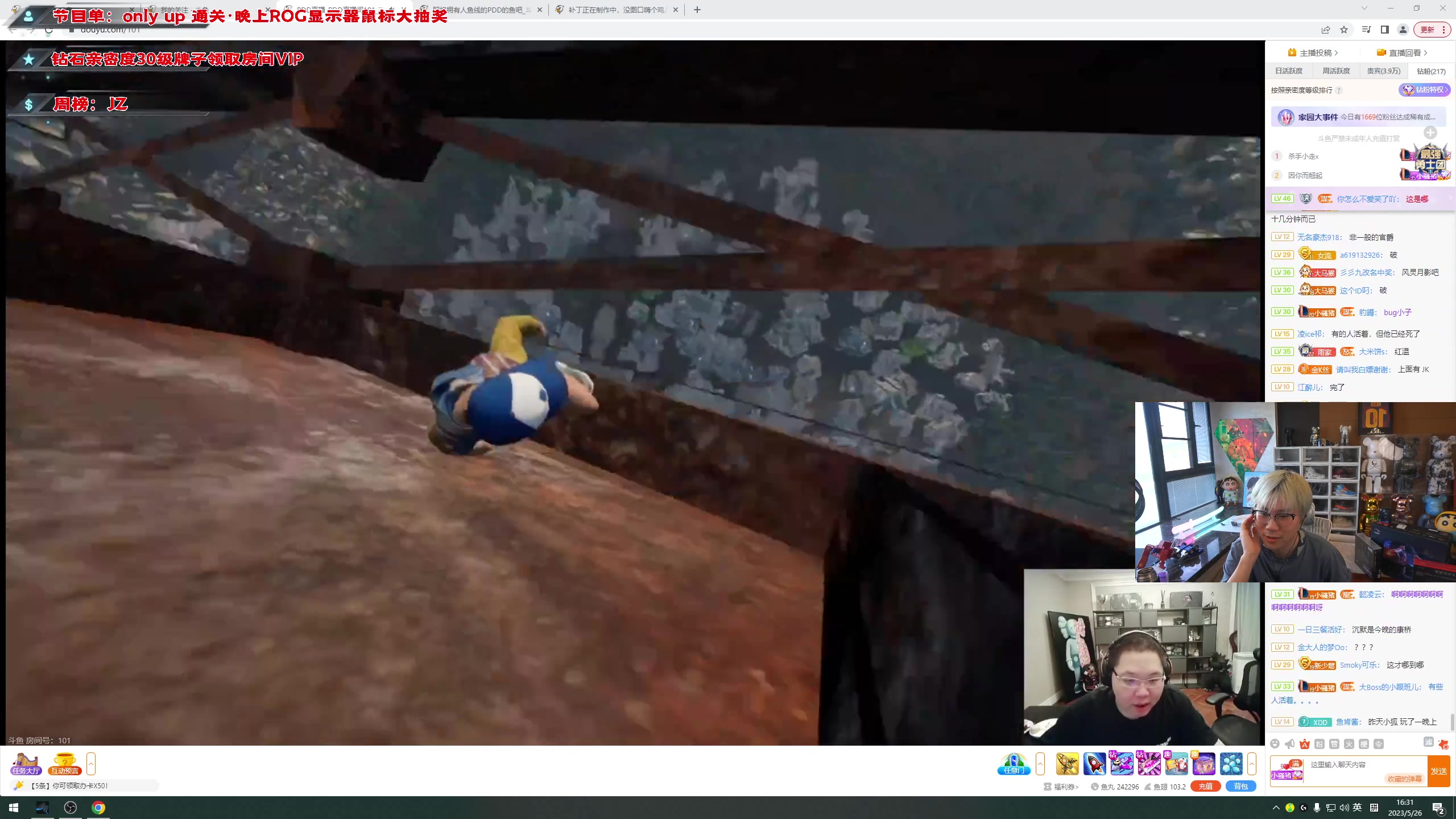Open the emoji picker in chat
Image resolution: width=1456 pixels, height=819 pixels.
1275,744
